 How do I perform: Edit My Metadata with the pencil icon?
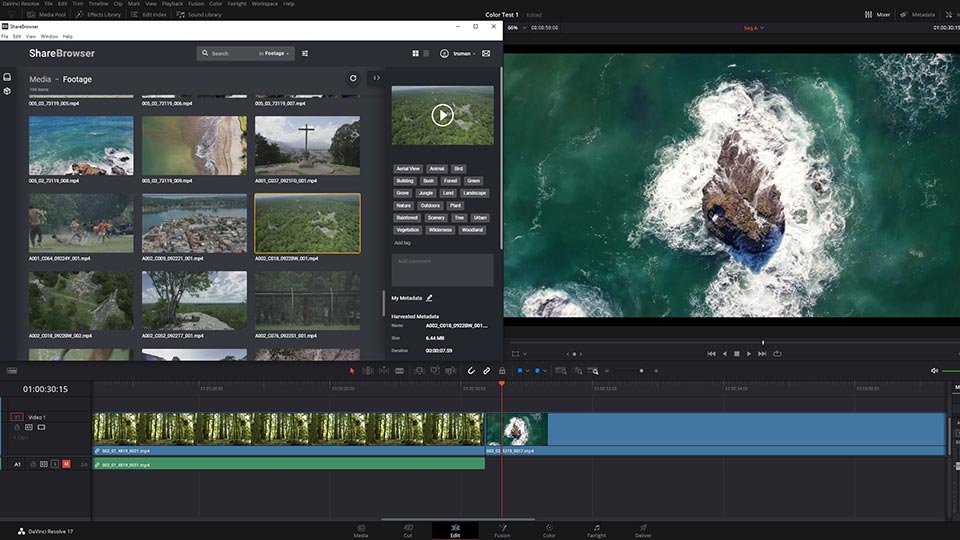(429, 298)
